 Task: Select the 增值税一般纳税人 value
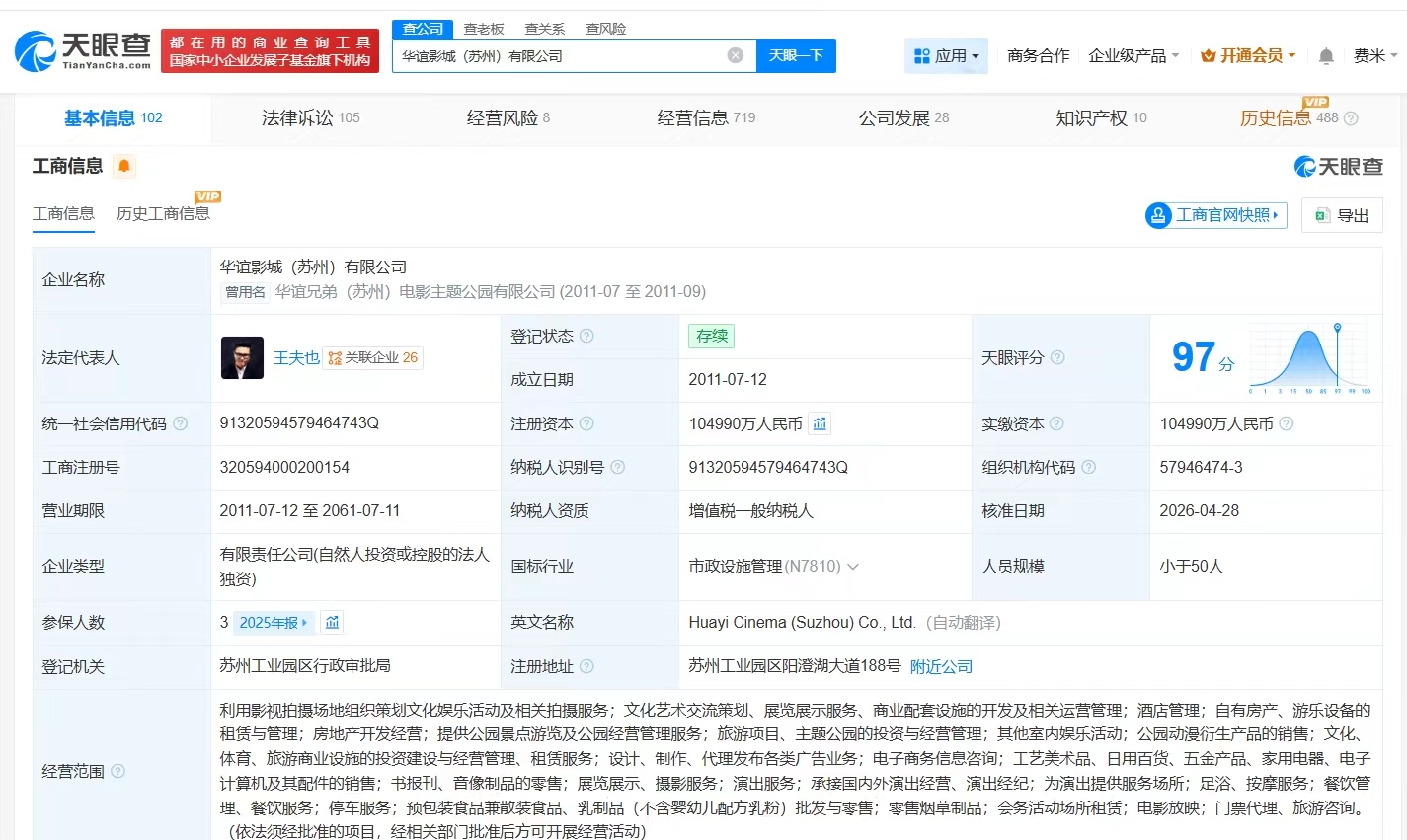(x=750, y=510)
